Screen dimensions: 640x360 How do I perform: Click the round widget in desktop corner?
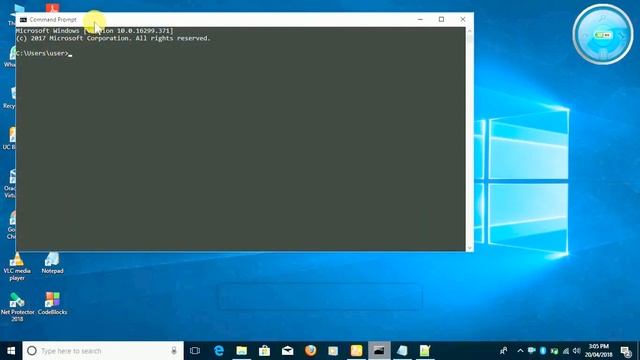click(x=603, y=34)
